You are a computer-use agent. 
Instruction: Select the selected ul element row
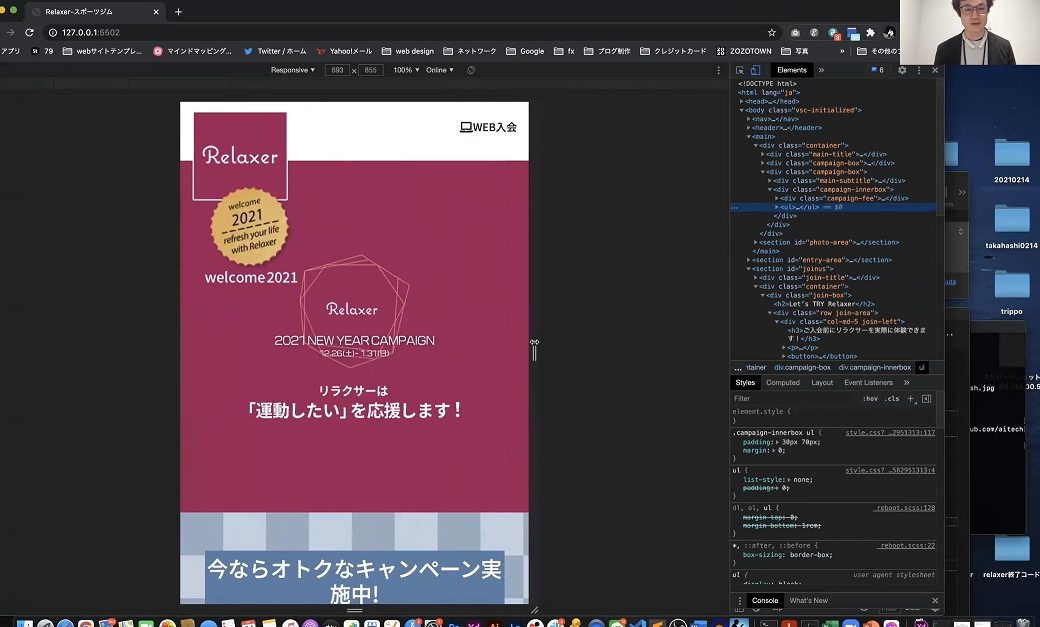coord(834,207)
